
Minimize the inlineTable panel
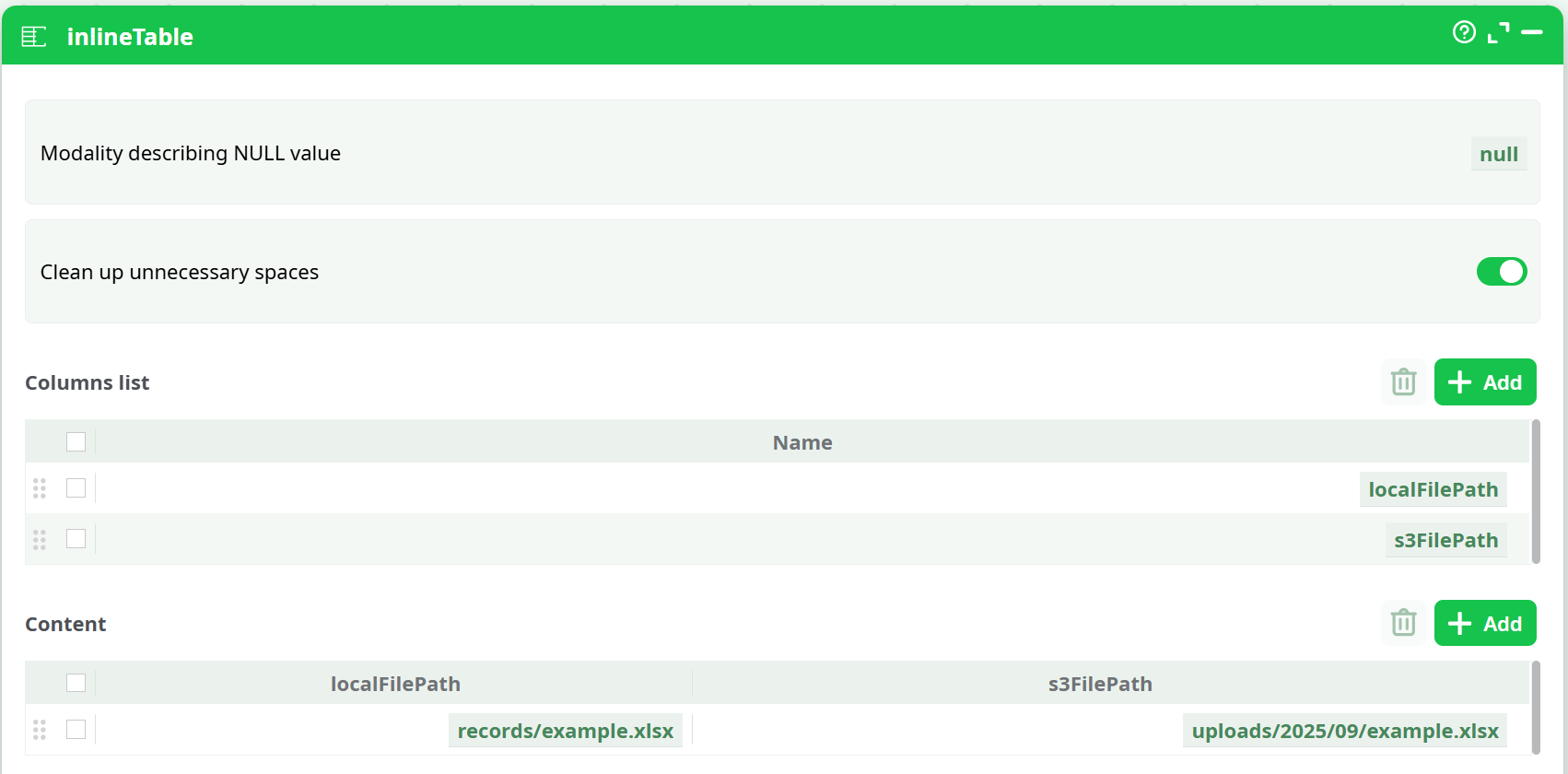tap(1532, 32)
